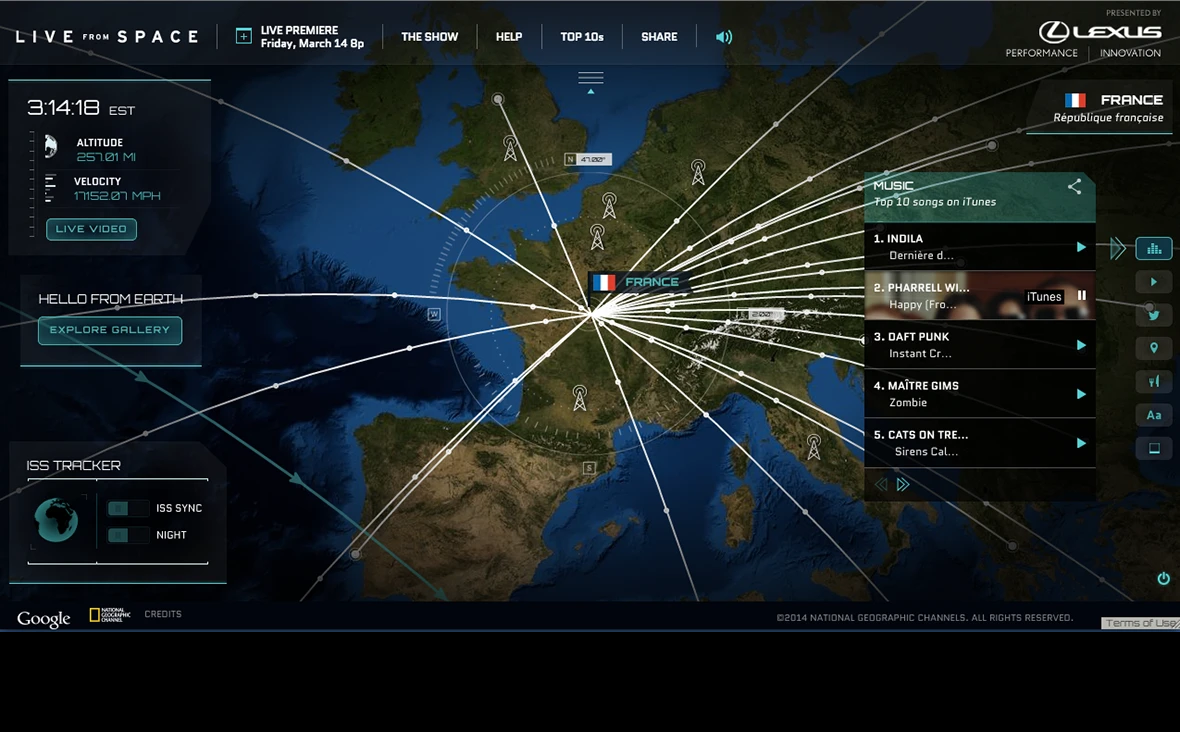
Task: Click the Live Video button
Action: pyautogui.click(x=91, y=229)
